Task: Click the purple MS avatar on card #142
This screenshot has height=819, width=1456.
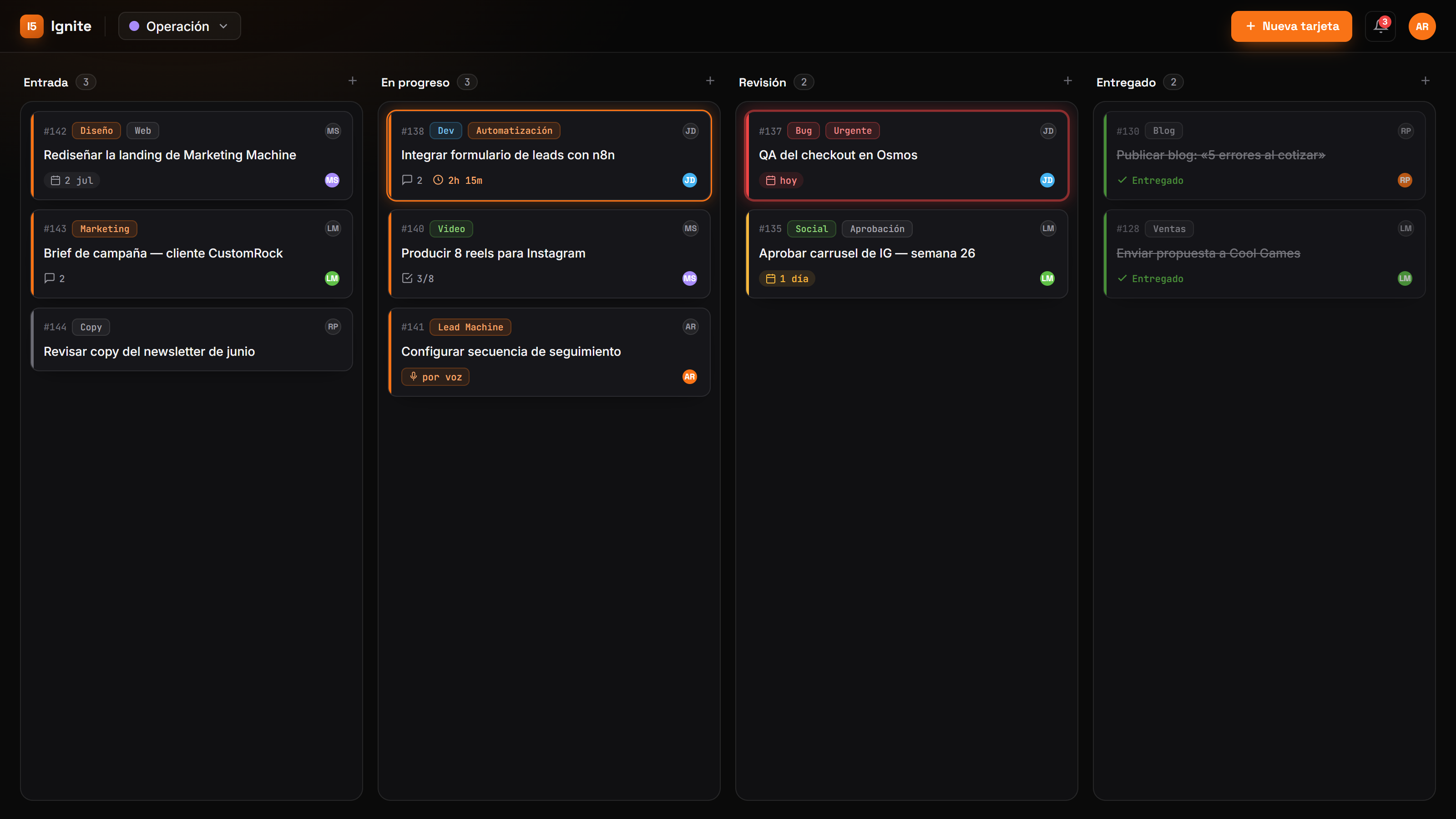Action: click(x=332, y=180)
